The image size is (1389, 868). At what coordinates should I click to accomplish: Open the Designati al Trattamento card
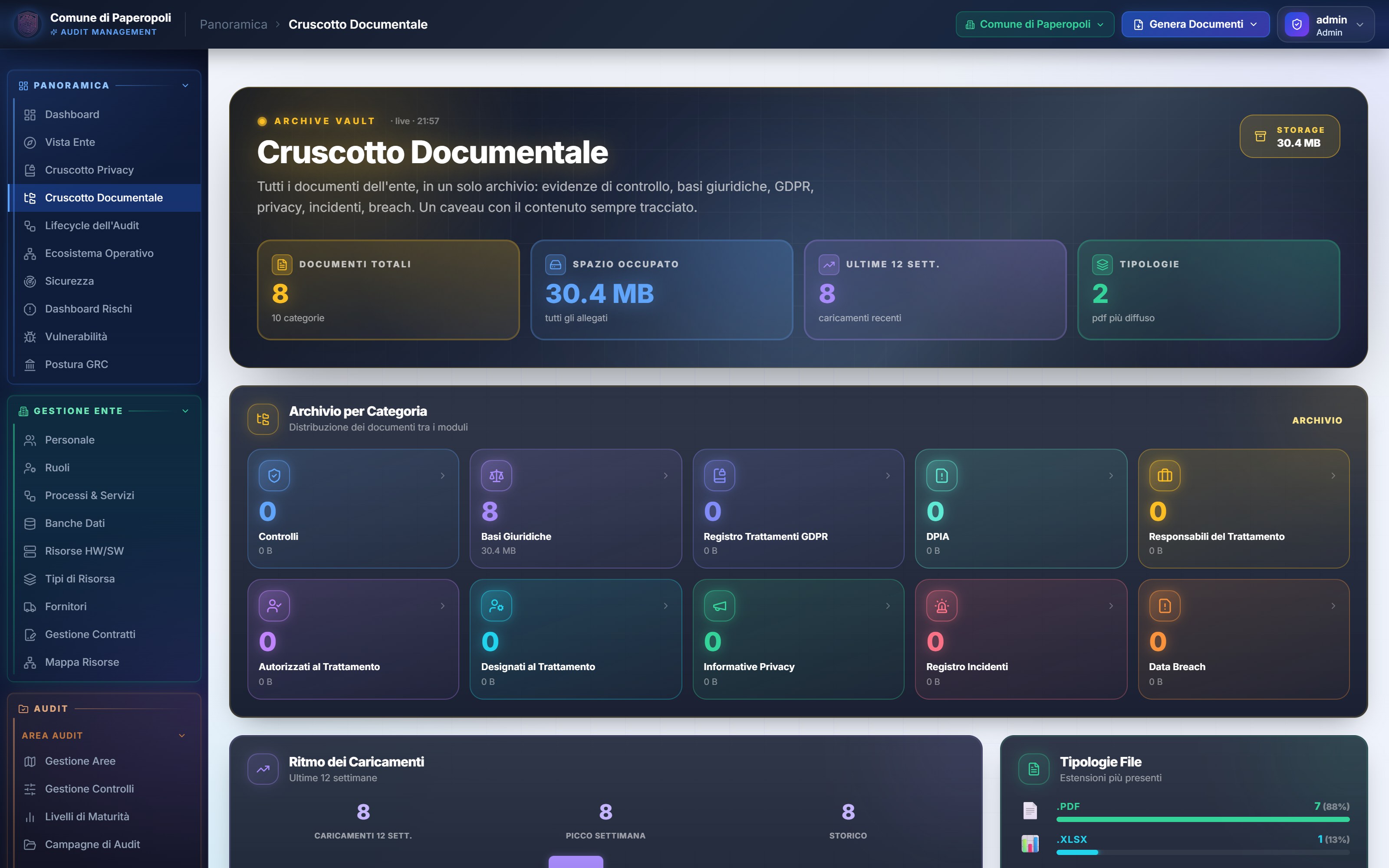pyautogui.click(x=576, y=639)
